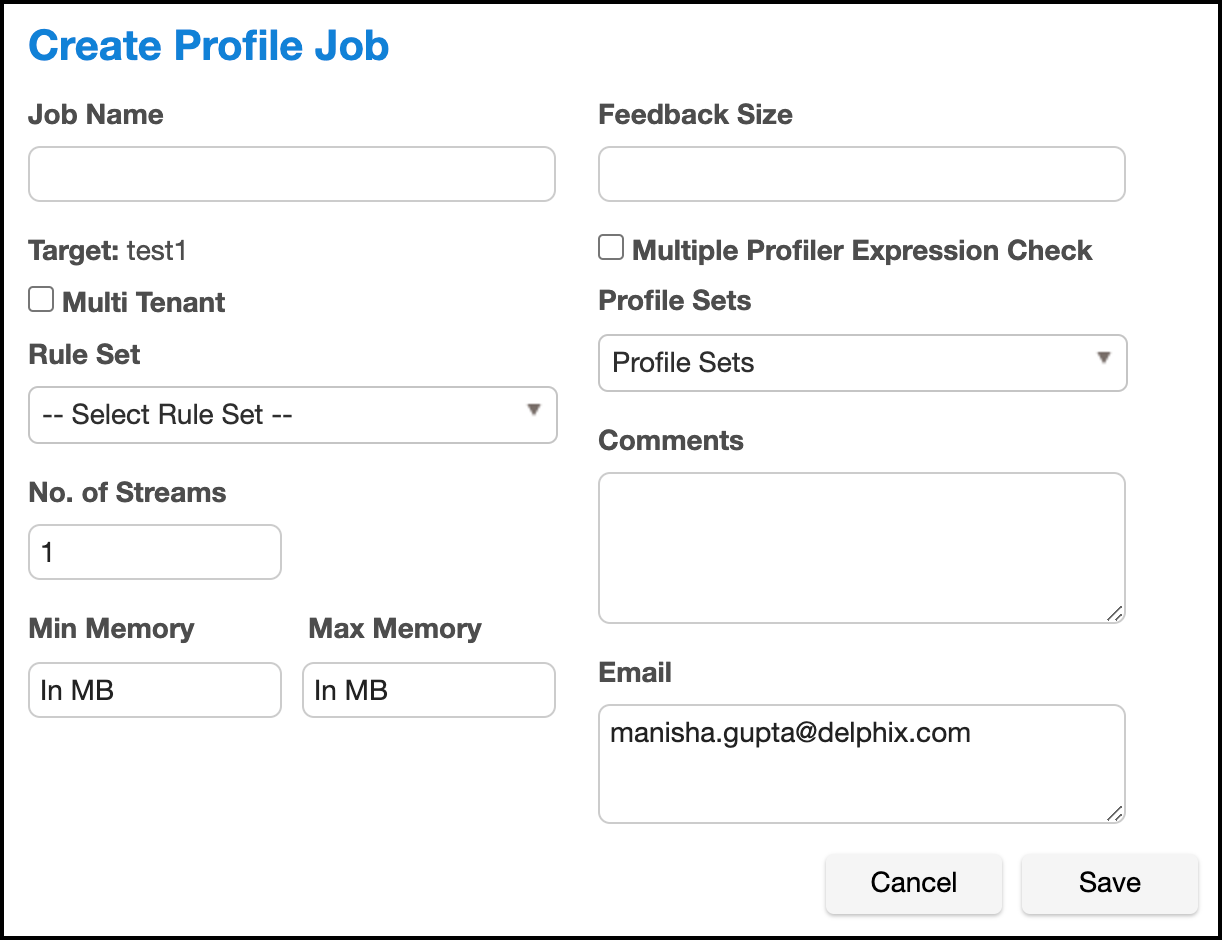The height and width of the screenshot is (940, 1222).
Task: Select the Max Memory input field
Action: coord(428,690)
